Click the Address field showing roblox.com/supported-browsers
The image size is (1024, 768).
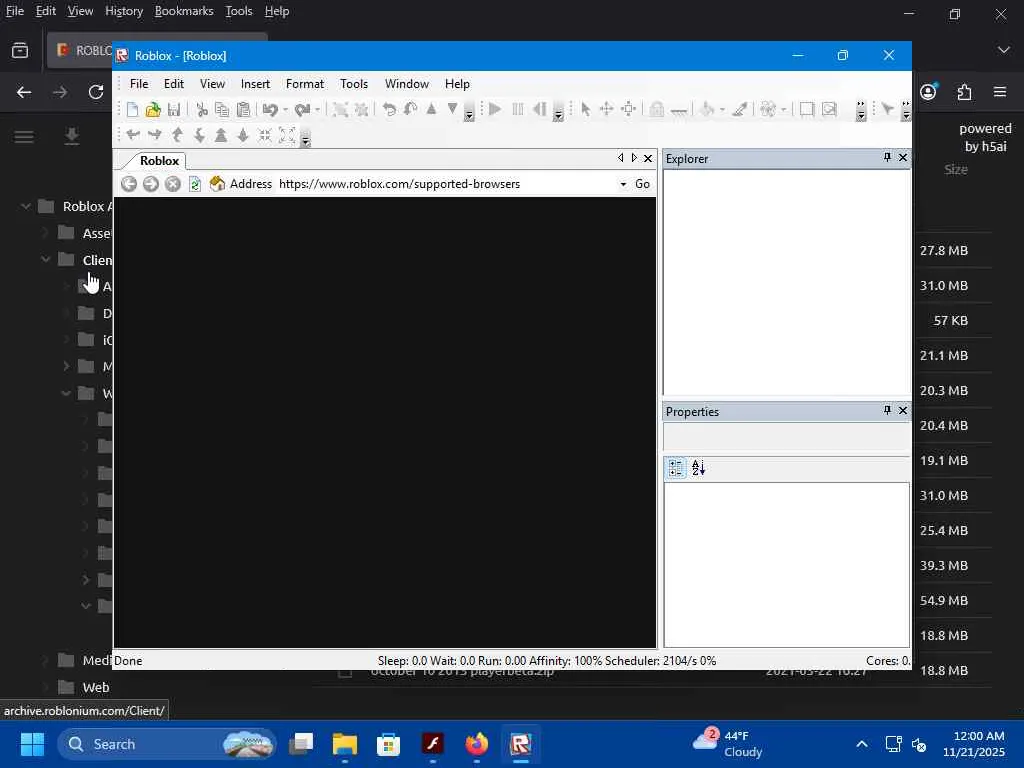(447, 184)
